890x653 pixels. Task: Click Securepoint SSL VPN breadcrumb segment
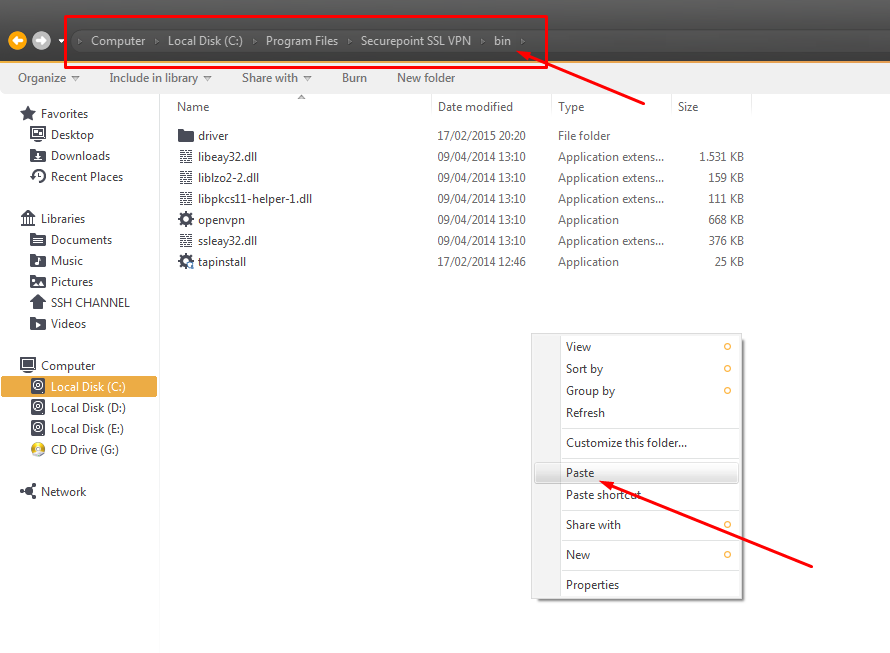click(x=415, y=41)
